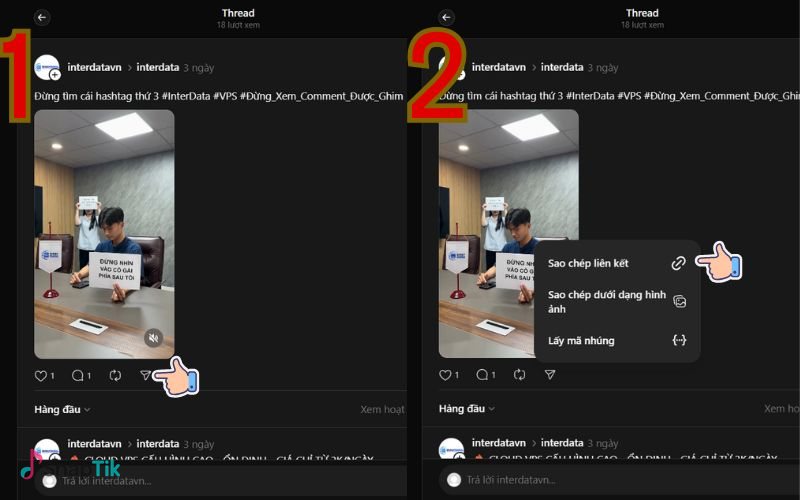Click the back arrow in the right panel
The width and height of the screenshot is (800, 500).
pos(446,17)
